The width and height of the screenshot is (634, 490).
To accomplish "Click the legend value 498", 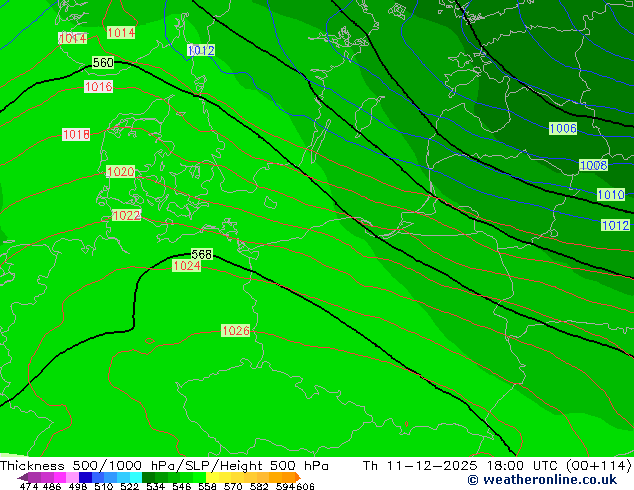I will click(78, 486).
